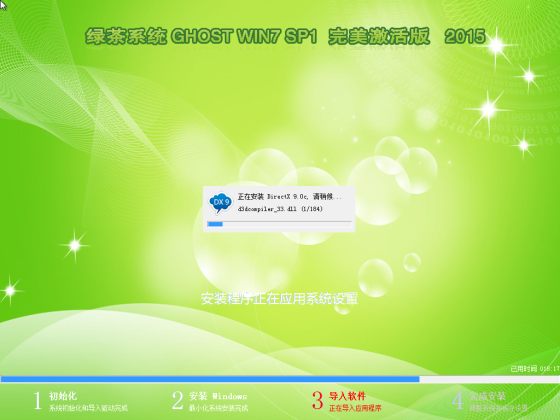Click the d3dcompiler_33.dll file name text
The width and height of the screenshot is (560, 420).
tap(267, 209)
